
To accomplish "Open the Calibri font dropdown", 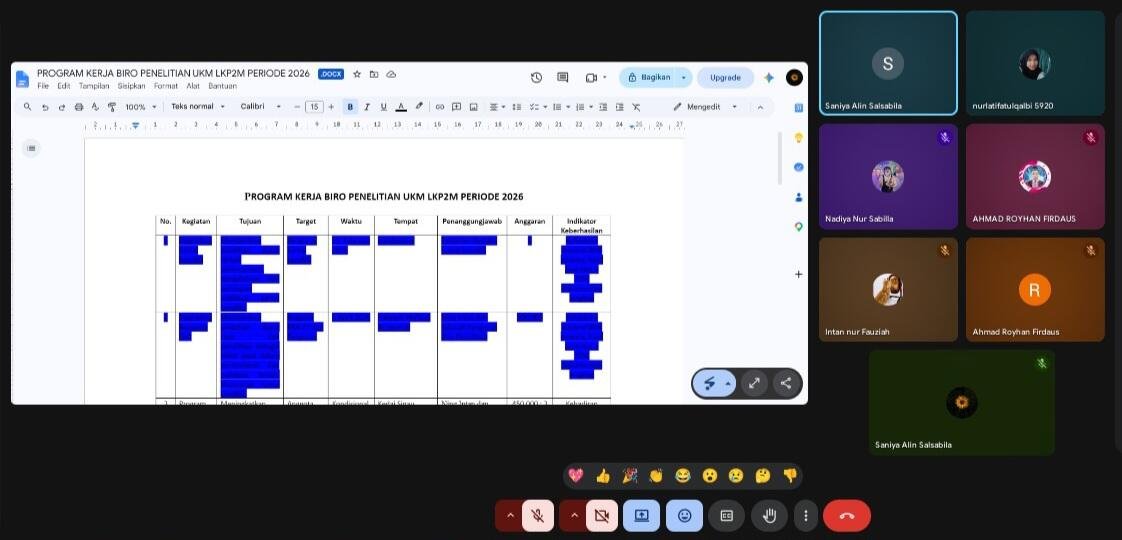I will (260, 107).
